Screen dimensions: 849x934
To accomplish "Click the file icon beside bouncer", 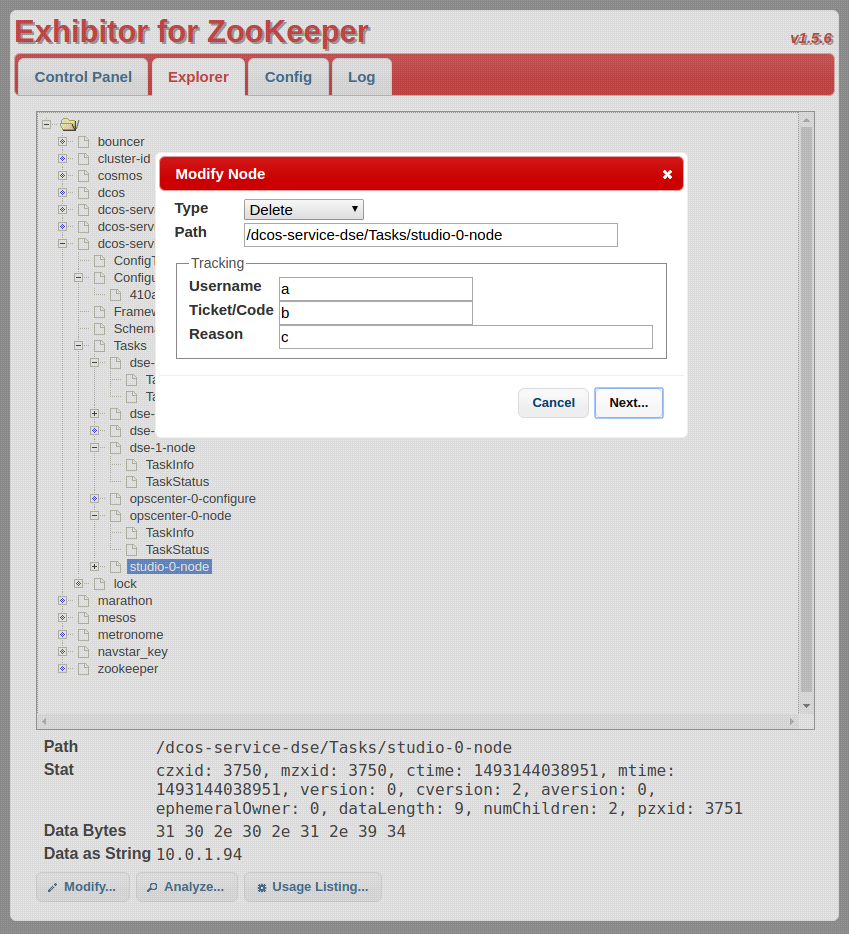I will point(83,142).
